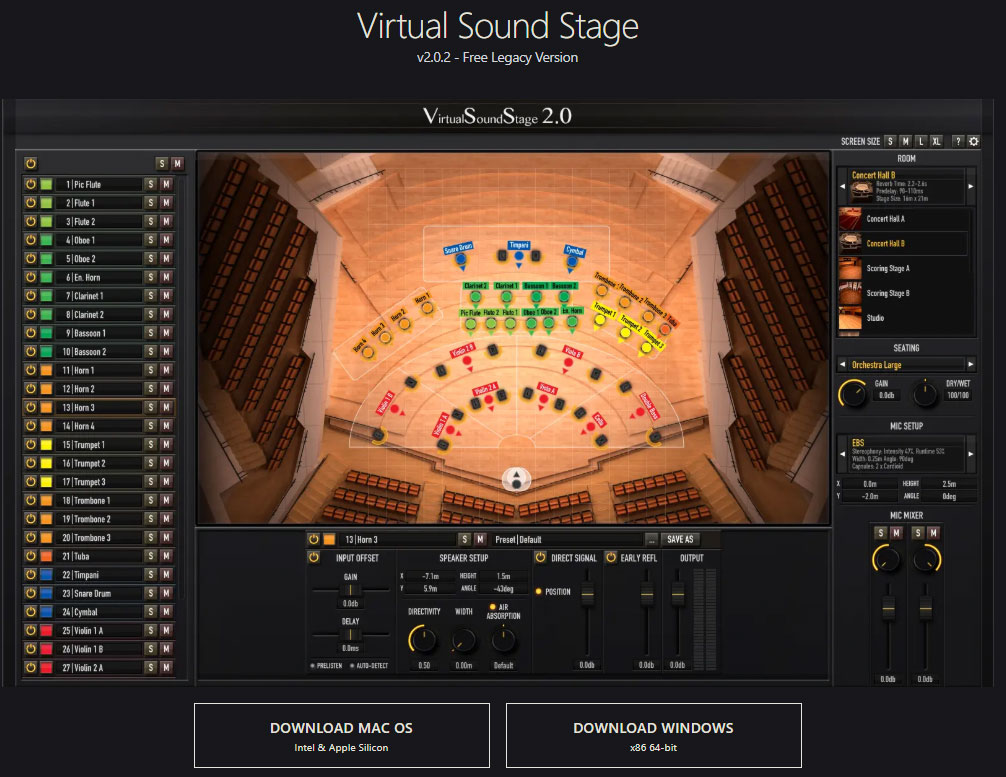Go to the next room with right arrow

pyautogui.click(x=970, y=186)
